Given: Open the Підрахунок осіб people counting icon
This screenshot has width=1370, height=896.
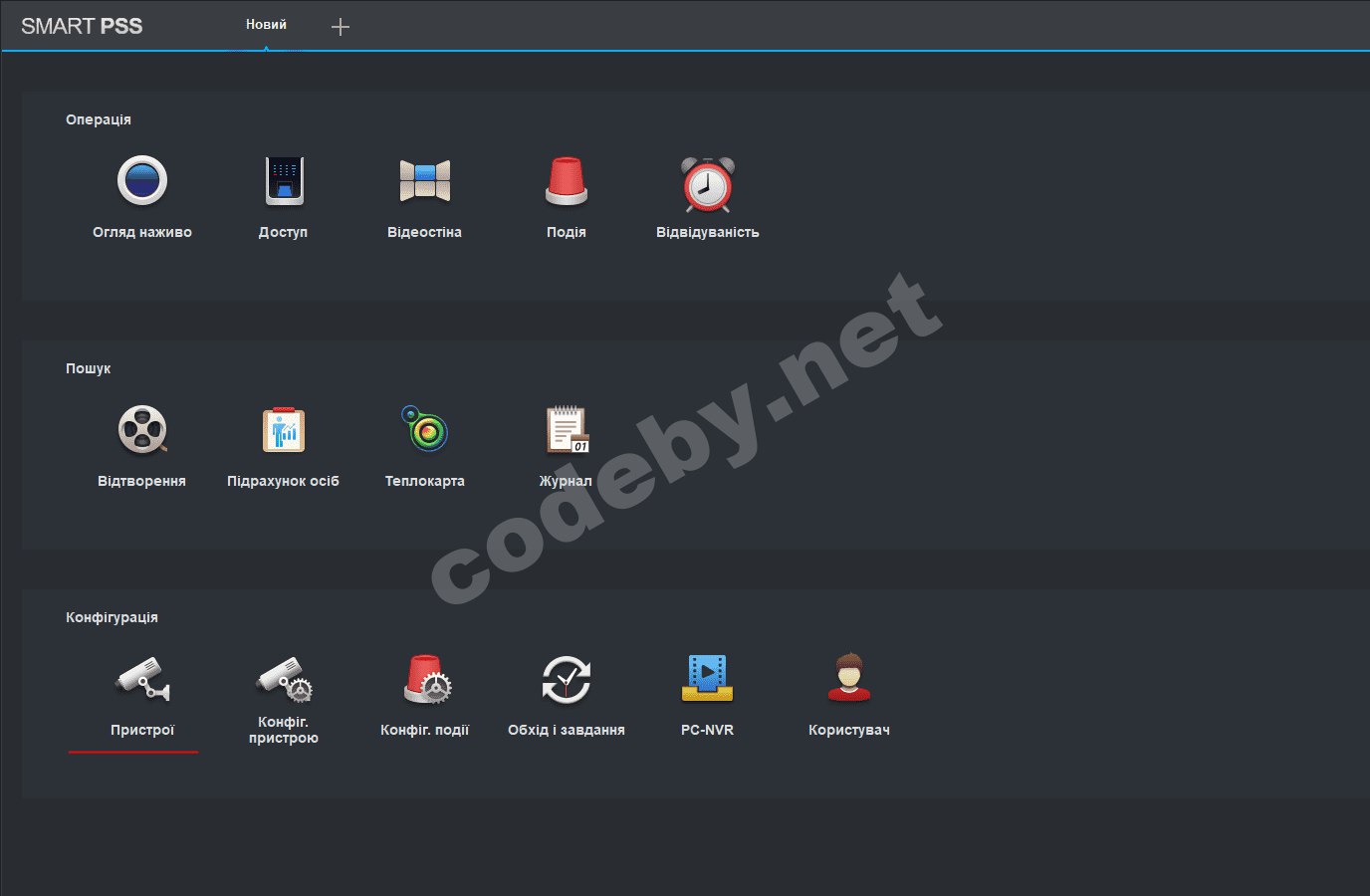Looking at the screenshot, I should coord(284,430).
